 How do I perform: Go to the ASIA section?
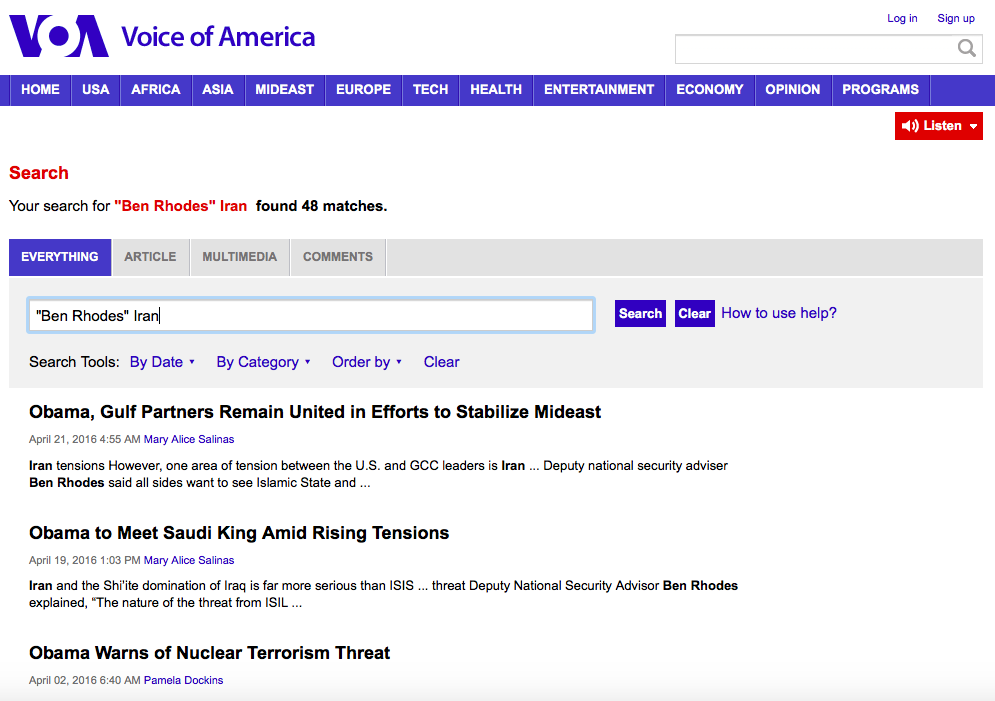pyautogui.click(x=218, y=89)
